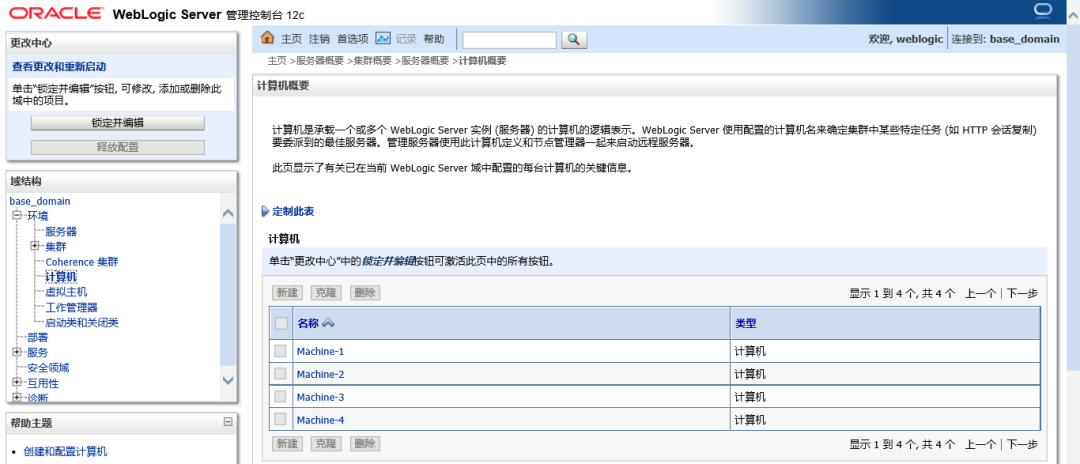This screenshot has height=464, width=1080.
Task: Select 安全领域 in domain tree
Action: coord(48,367)
